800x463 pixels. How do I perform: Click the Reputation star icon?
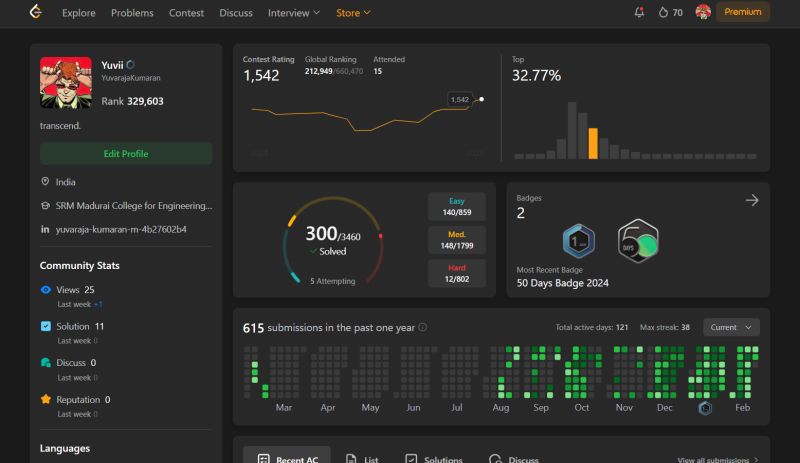(45, 399)
